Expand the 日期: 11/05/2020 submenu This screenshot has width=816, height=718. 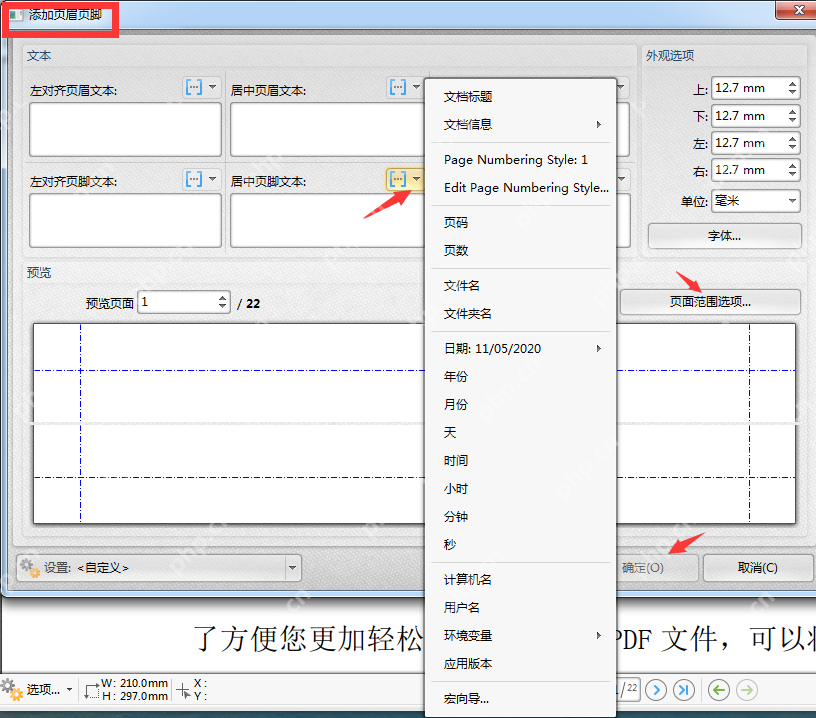point(520,349)
